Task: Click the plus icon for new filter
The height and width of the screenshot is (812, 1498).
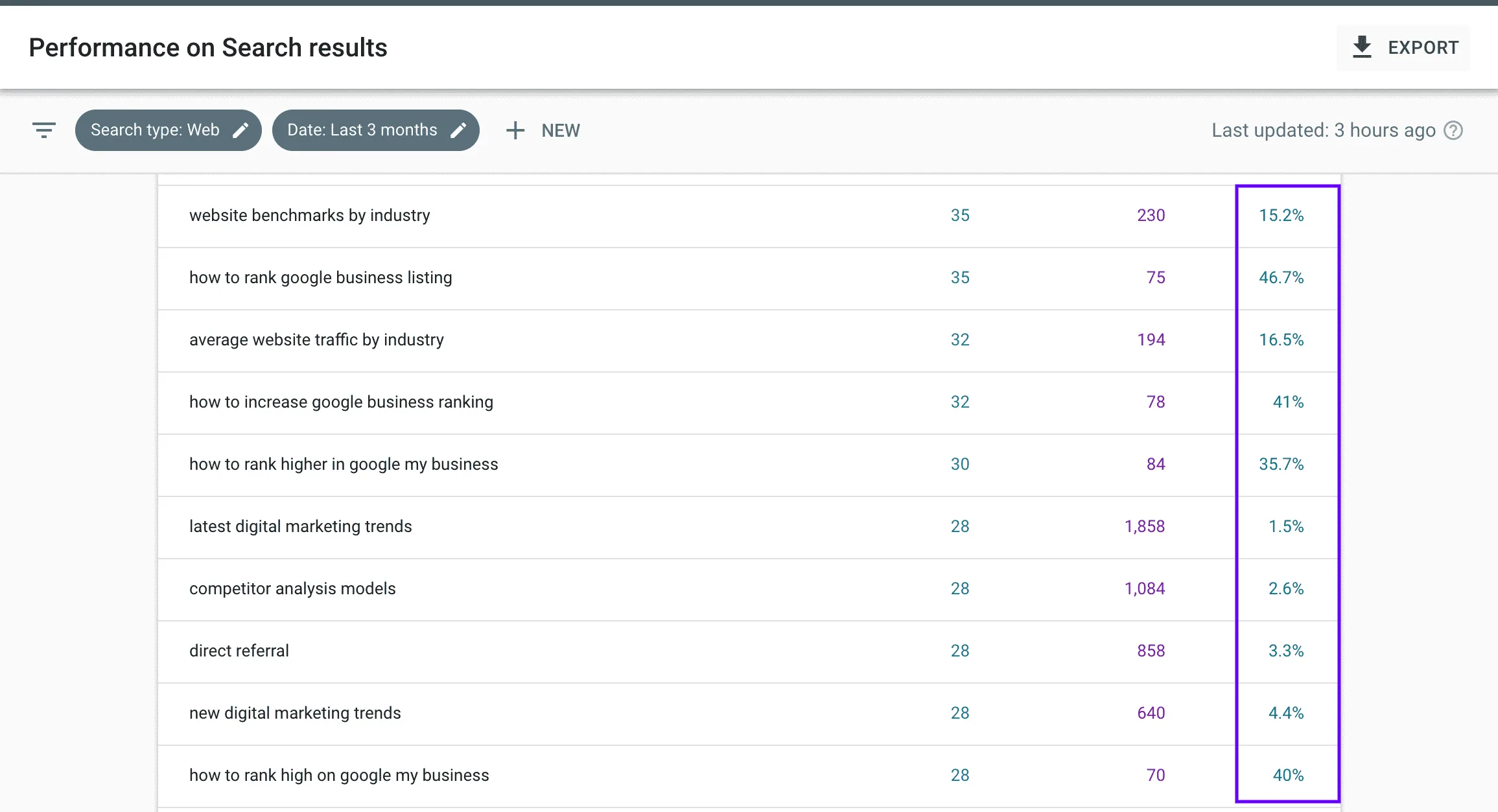Action: pos(515,130)
